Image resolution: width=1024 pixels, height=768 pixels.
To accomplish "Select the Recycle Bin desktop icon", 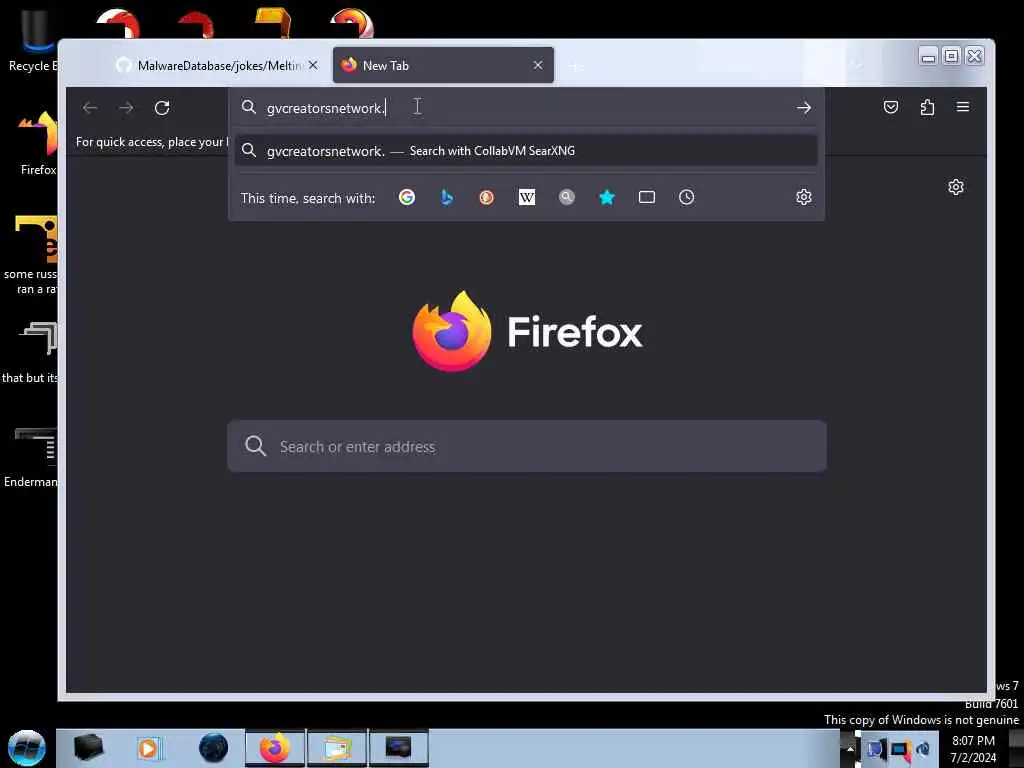I will click(33, 39).
